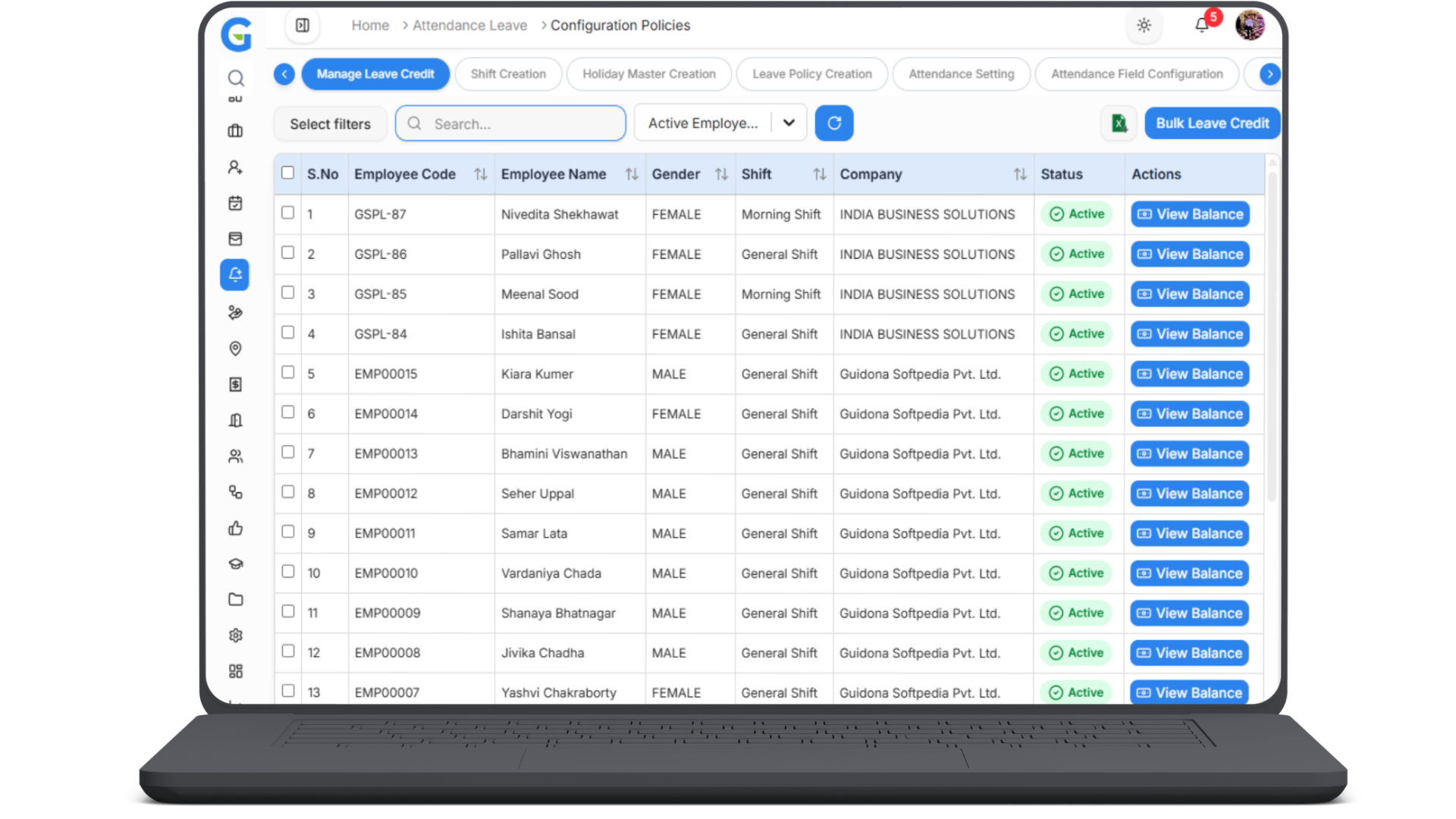1456x819 pixels.
Task: Switch to the Shift Creation tab
Action: [x=508, y=74]
